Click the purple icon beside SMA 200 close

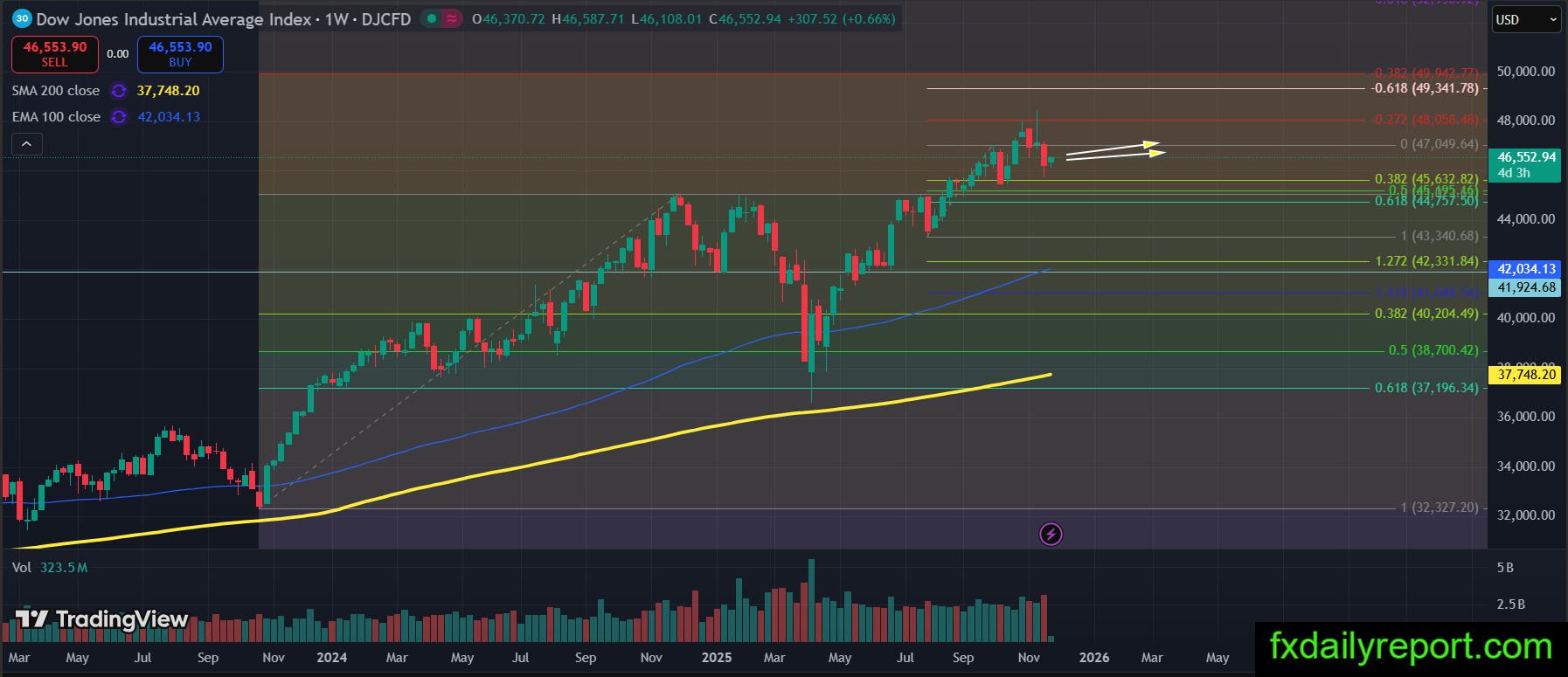coord(119,91)
